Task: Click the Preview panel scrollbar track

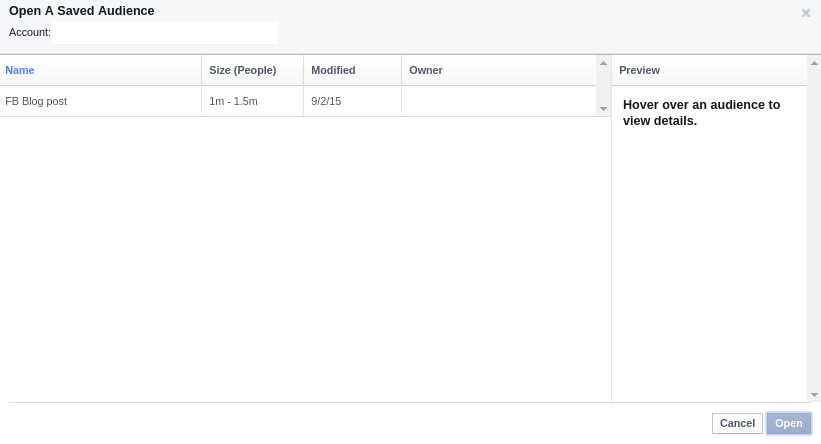Action: click(x=813, y=230)
